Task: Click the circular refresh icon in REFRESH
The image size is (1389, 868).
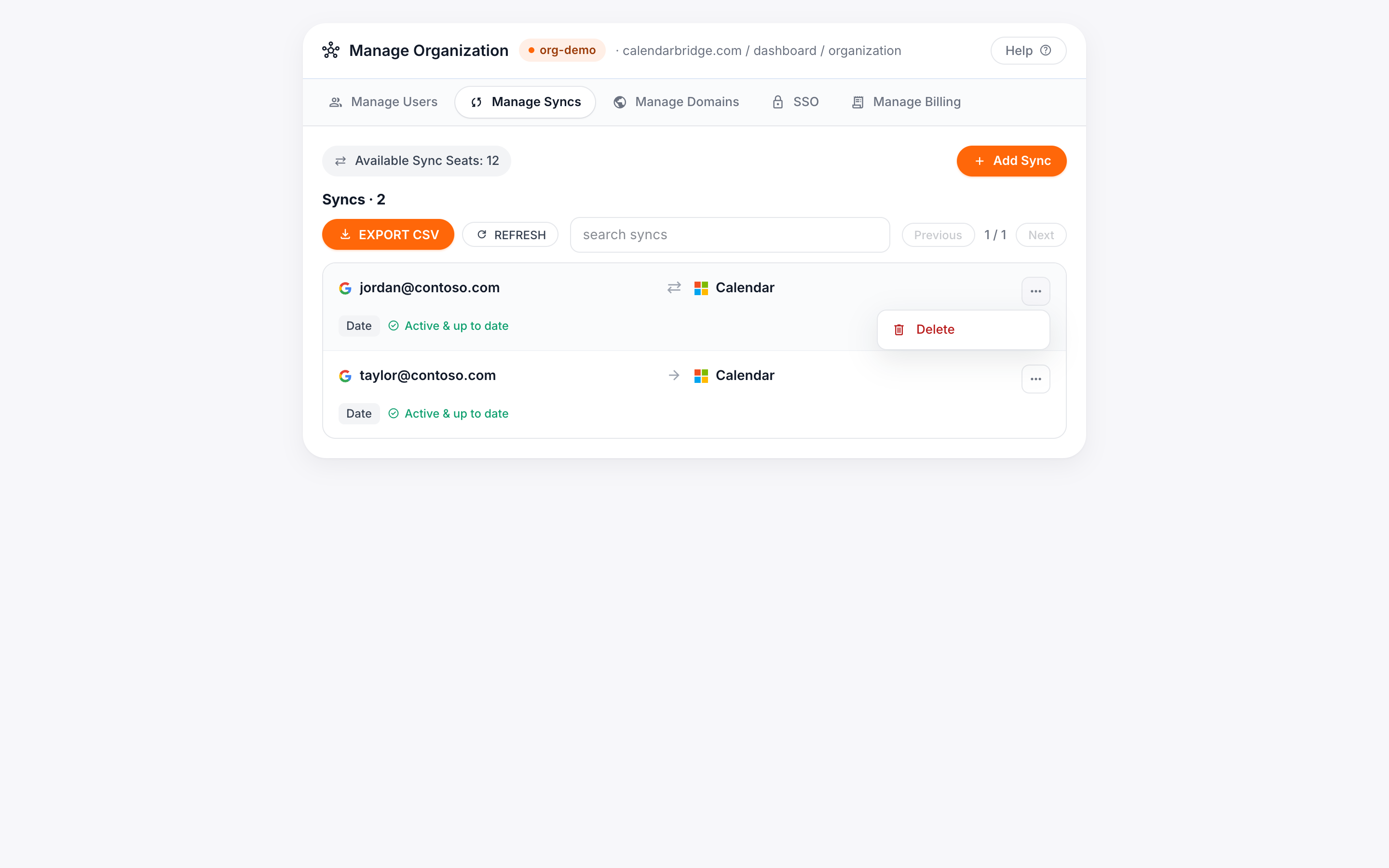Action: click(x=481, y=234)
